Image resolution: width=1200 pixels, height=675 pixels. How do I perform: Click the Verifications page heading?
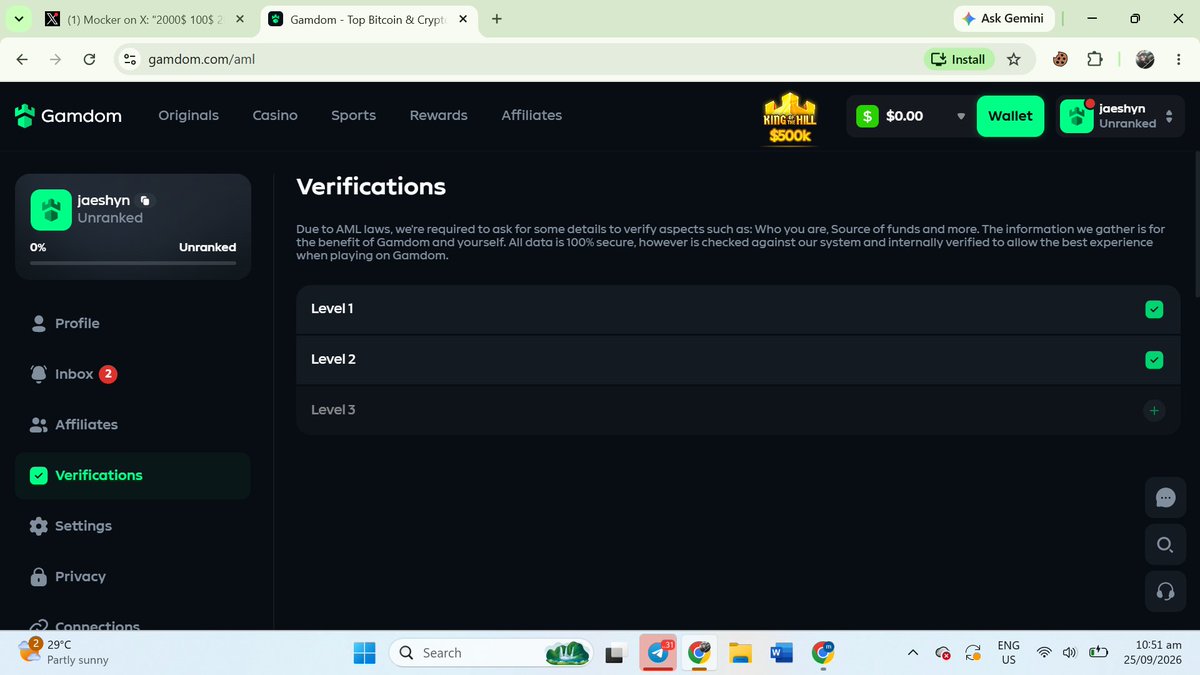click(x=371, y=186)
